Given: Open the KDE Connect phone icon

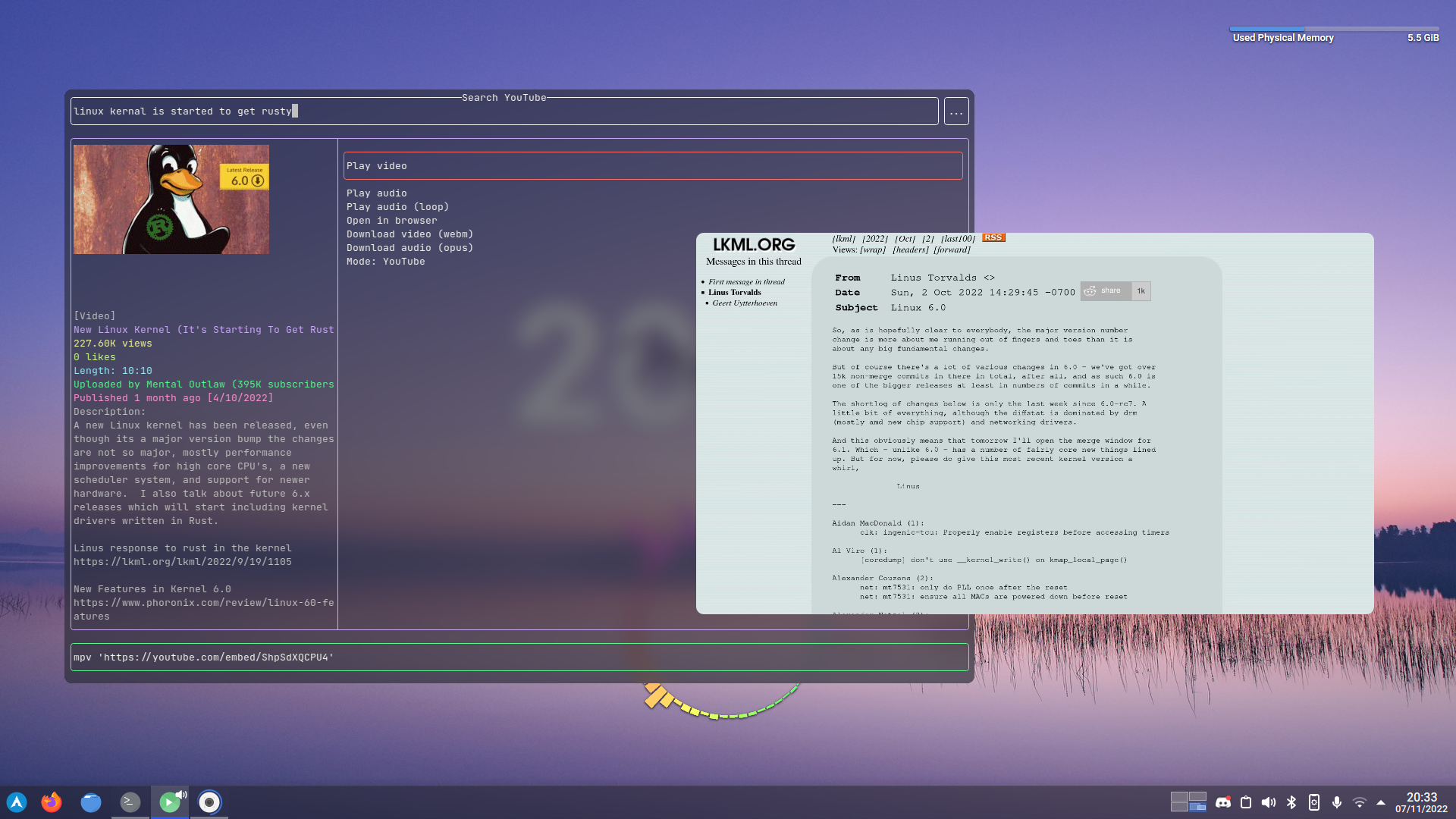Looking at the screenshot, I should click(1314, 802).
